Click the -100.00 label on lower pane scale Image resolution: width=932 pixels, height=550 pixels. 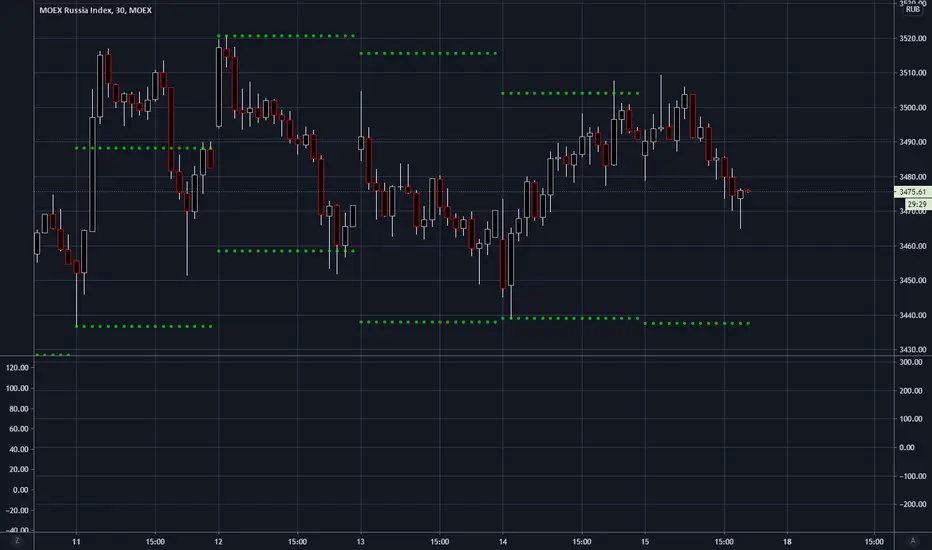click(x=912, y=476)
